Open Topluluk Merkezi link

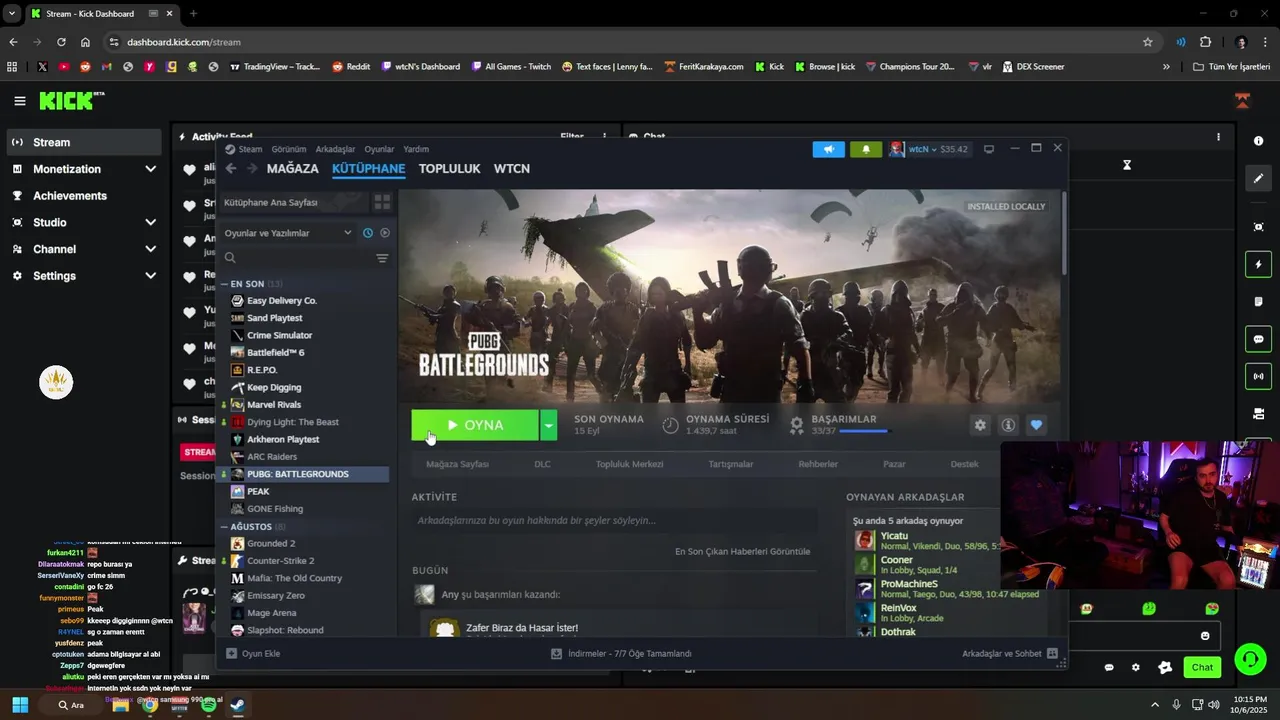[629, 464]
